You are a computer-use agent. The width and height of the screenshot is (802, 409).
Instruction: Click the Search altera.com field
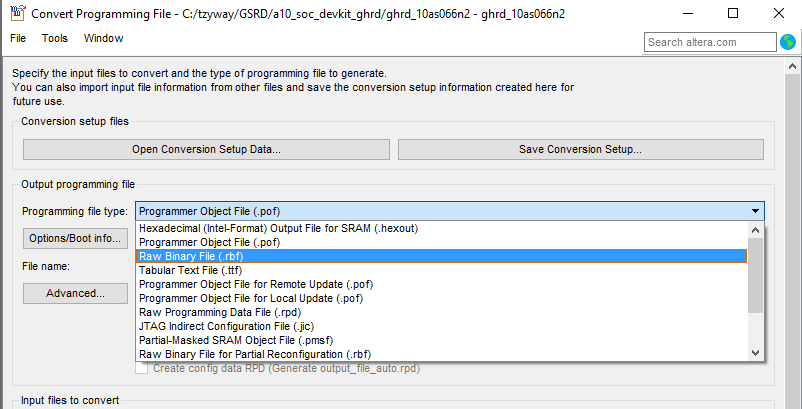pos(710,42)
